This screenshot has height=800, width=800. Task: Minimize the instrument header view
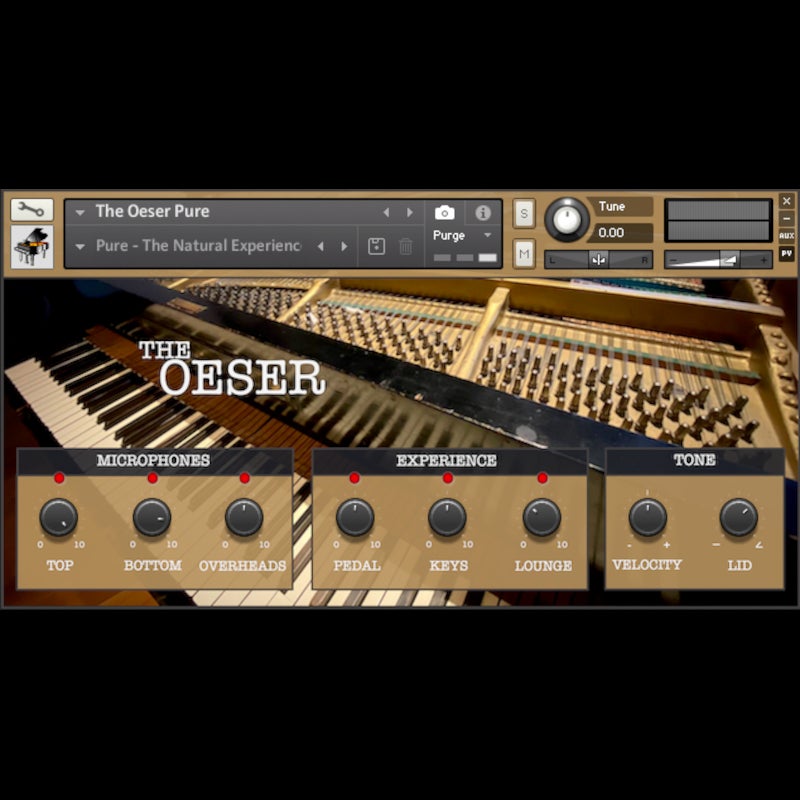coord(786,218)
